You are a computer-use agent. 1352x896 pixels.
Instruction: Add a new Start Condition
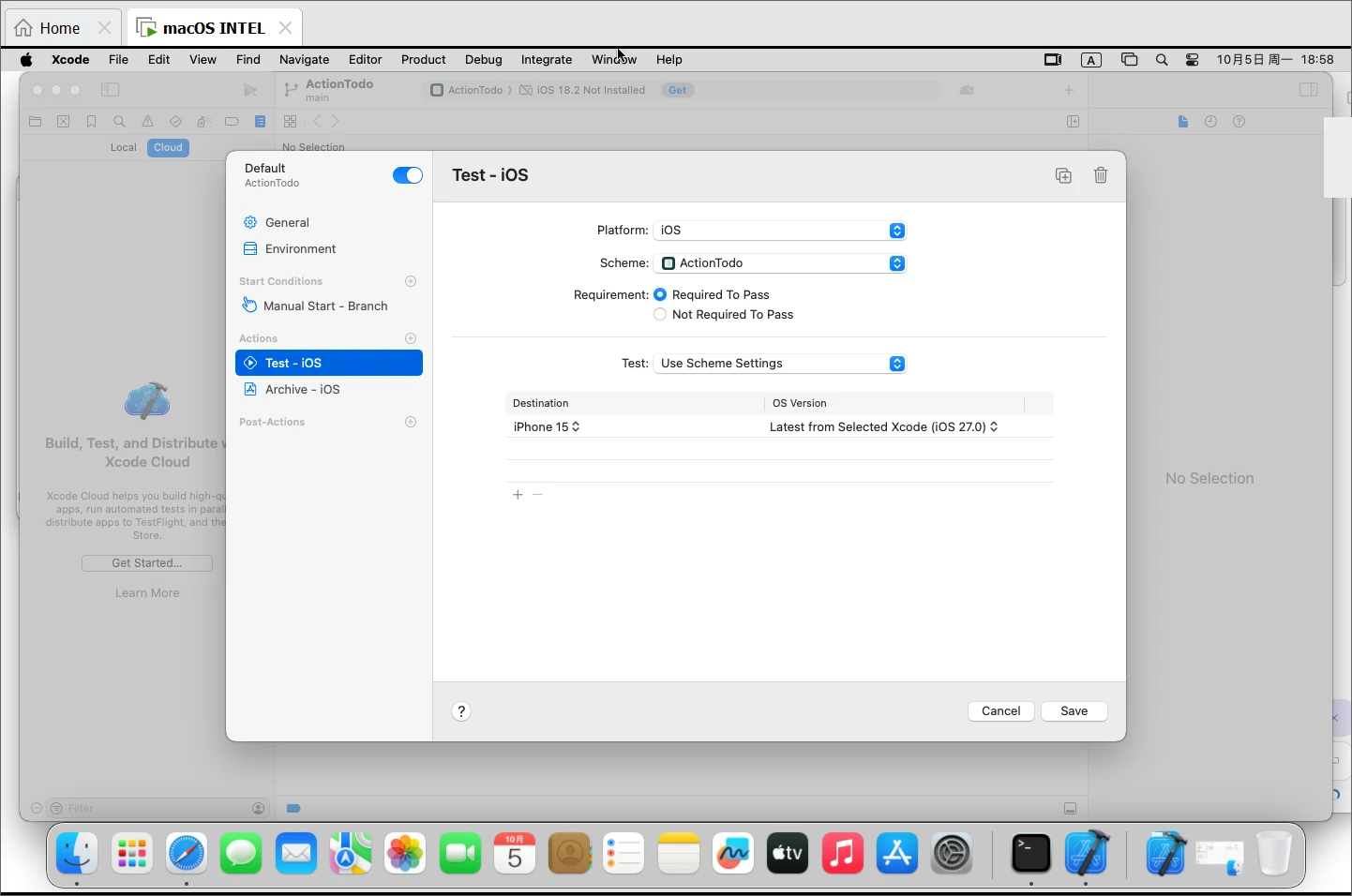tap(411, 281)
